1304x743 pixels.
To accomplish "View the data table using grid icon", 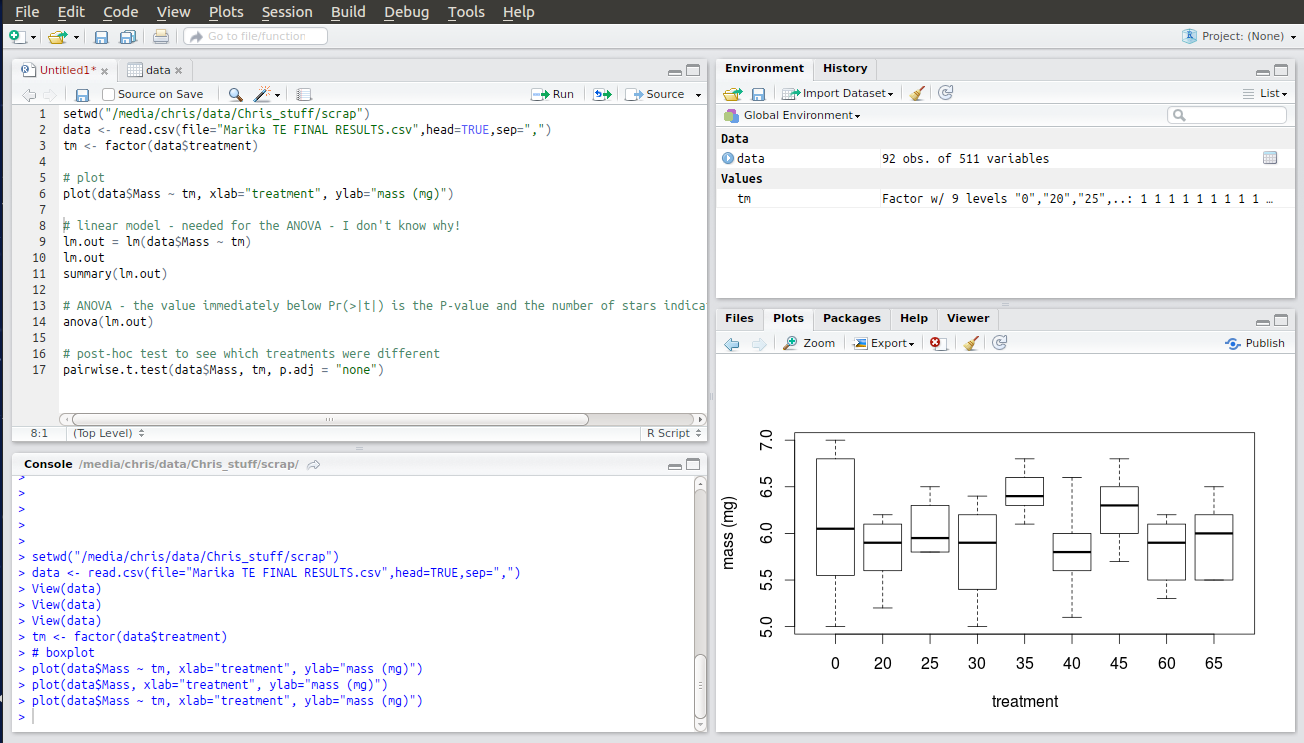I will tap(1270, 158).
